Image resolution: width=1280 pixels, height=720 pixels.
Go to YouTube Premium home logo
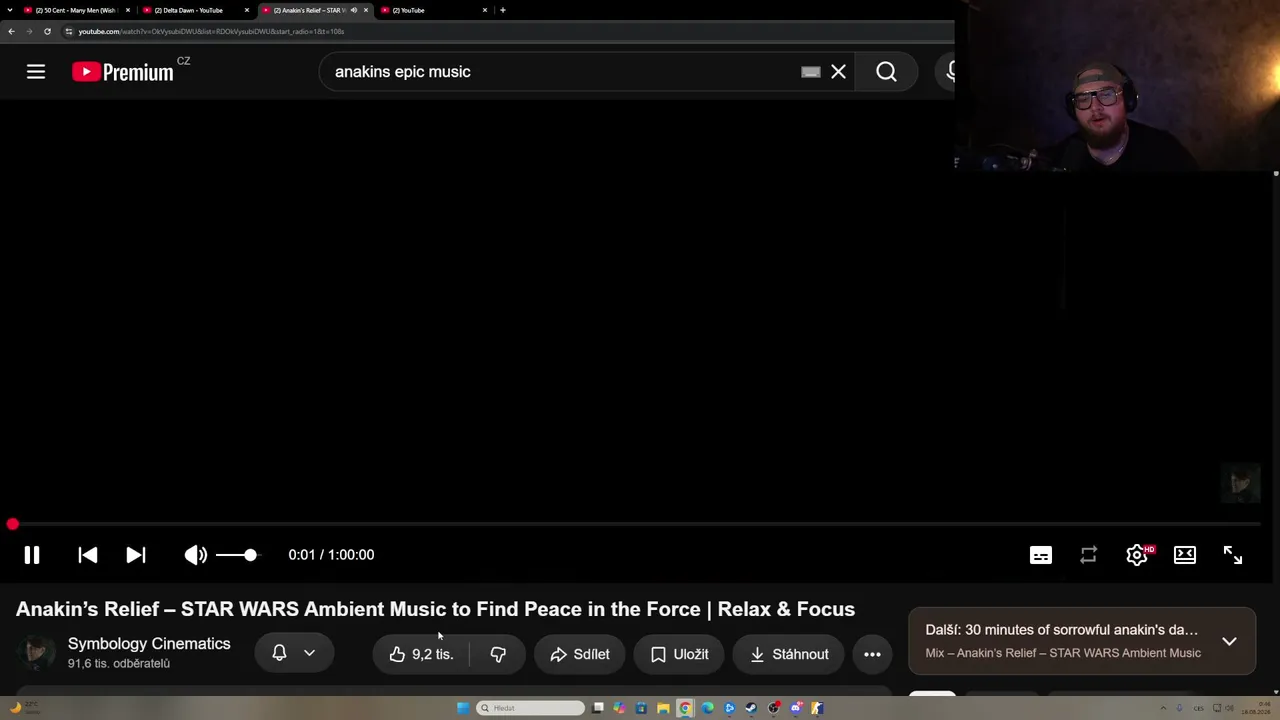(x=124, y=72)
